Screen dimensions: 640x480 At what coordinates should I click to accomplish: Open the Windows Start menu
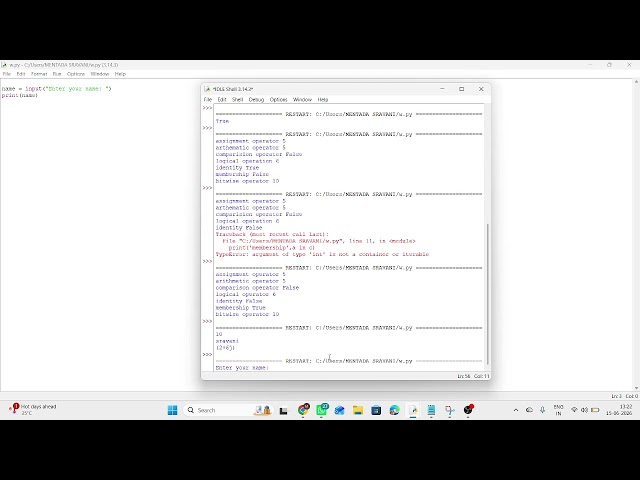[173, 410]
